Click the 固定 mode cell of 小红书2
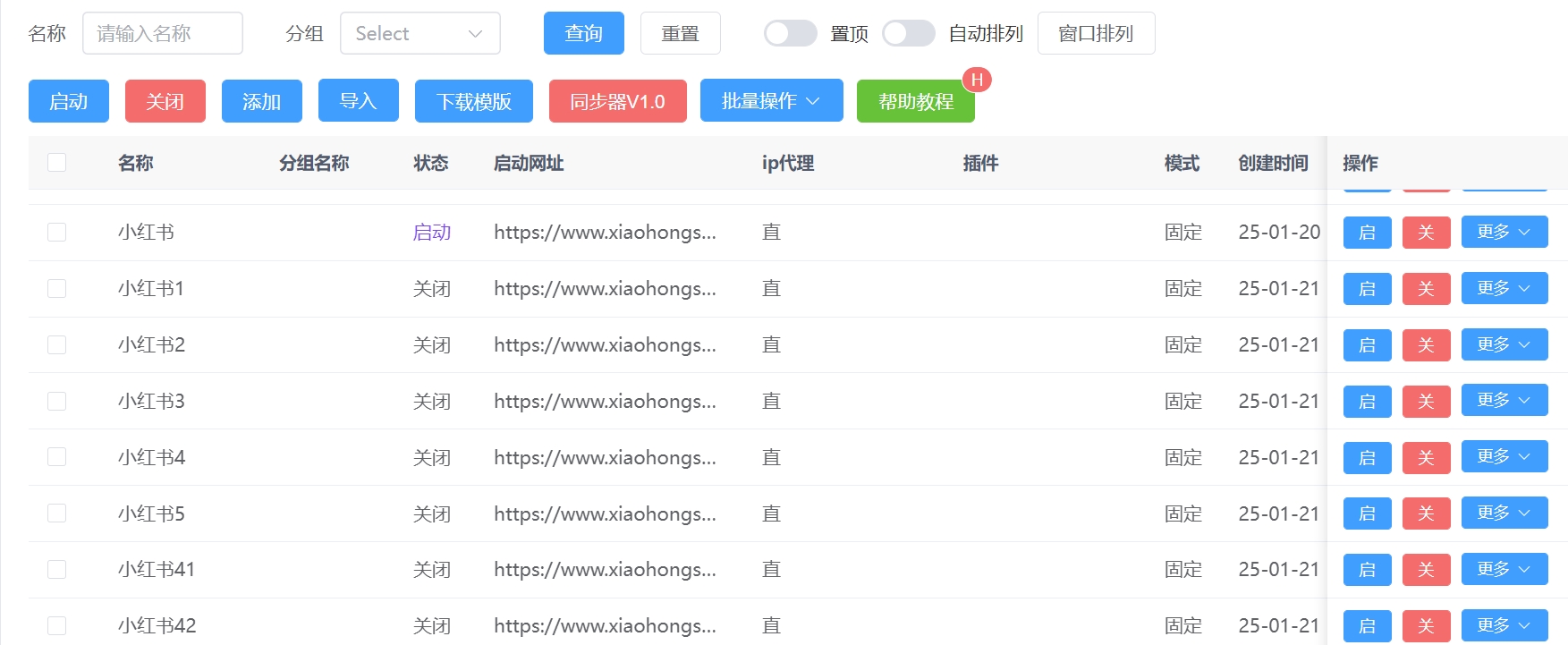The height and width of the screenshot is (645, 1568). coord(1182,344)
